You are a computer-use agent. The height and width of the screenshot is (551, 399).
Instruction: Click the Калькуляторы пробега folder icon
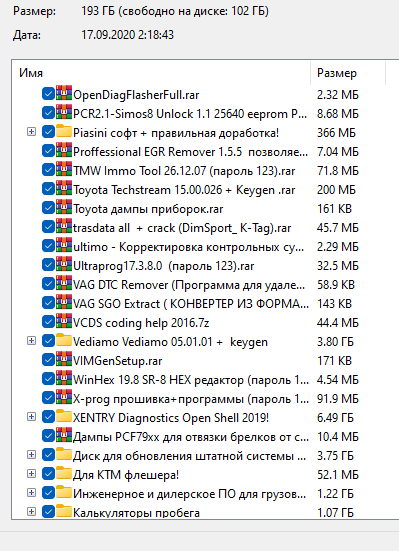(x=64, y=511)
